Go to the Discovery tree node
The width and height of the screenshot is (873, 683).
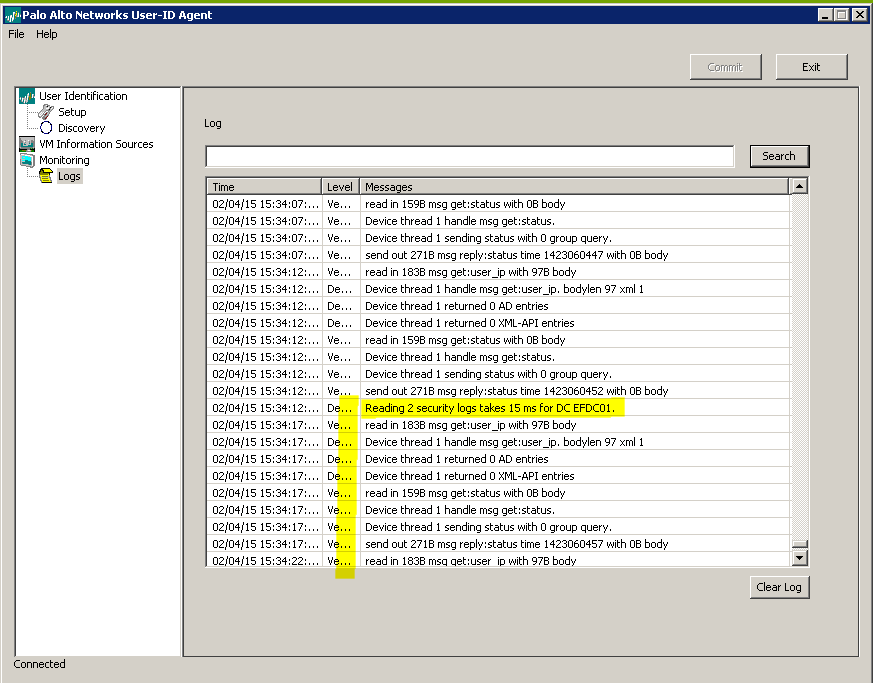click(x=81, y=128)
